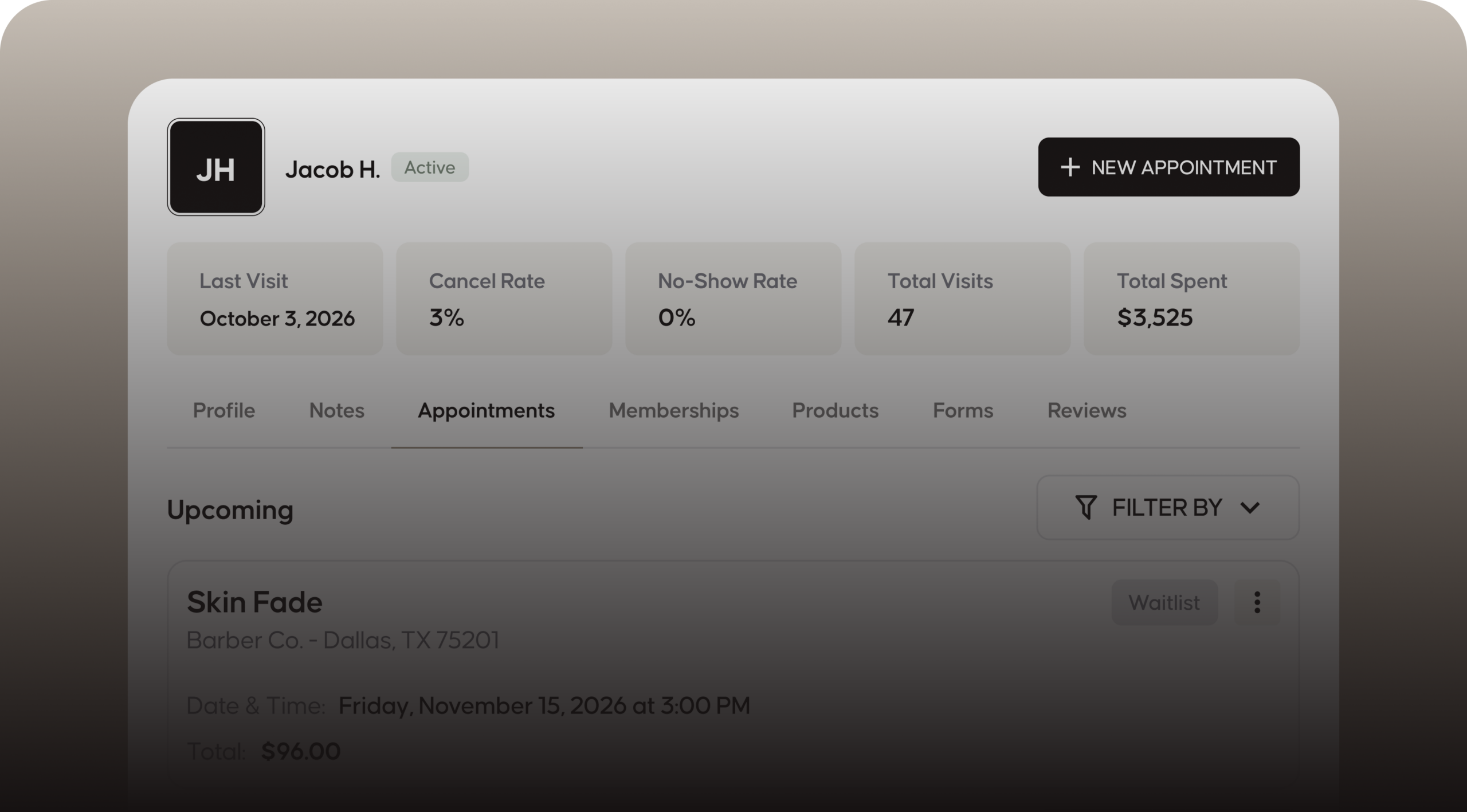This screenshot has height=812, width=1467.
Task: Click the JH avatar square
Action: 215,167
